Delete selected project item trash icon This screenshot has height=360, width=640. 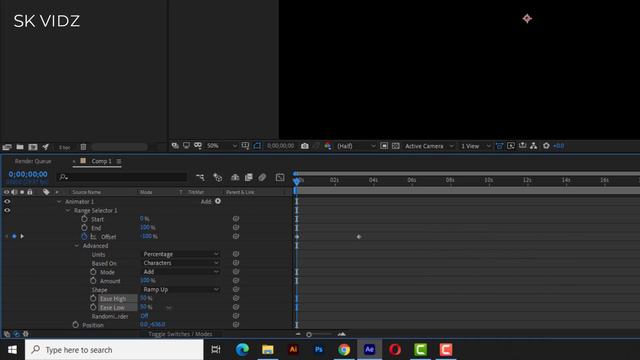tap(83, 147)
